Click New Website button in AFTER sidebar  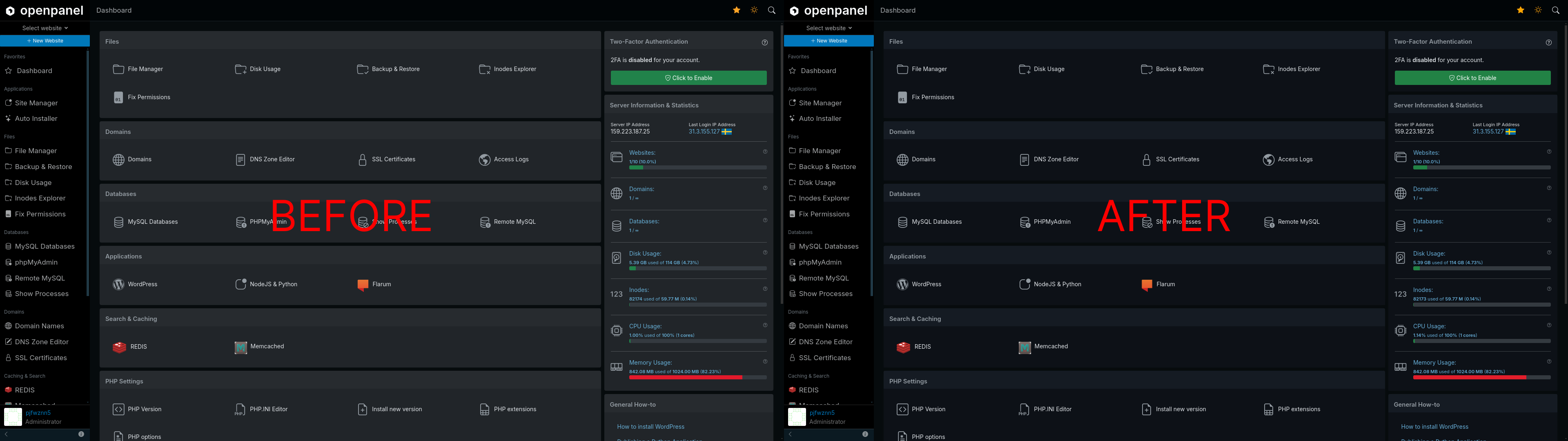coord(829,41)
